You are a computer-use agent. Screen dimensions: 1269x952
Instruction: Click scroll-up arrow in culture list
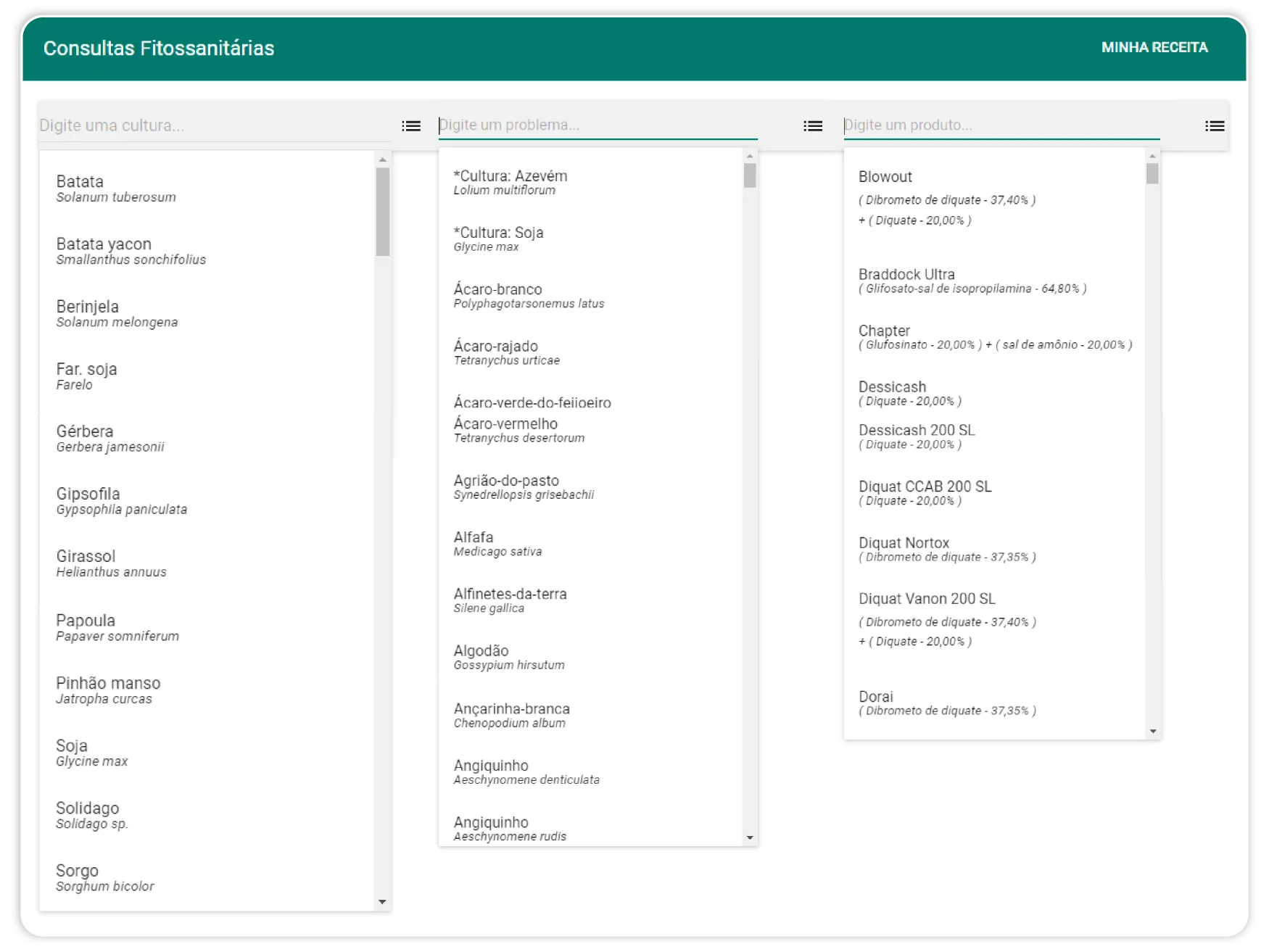(383, 159)
